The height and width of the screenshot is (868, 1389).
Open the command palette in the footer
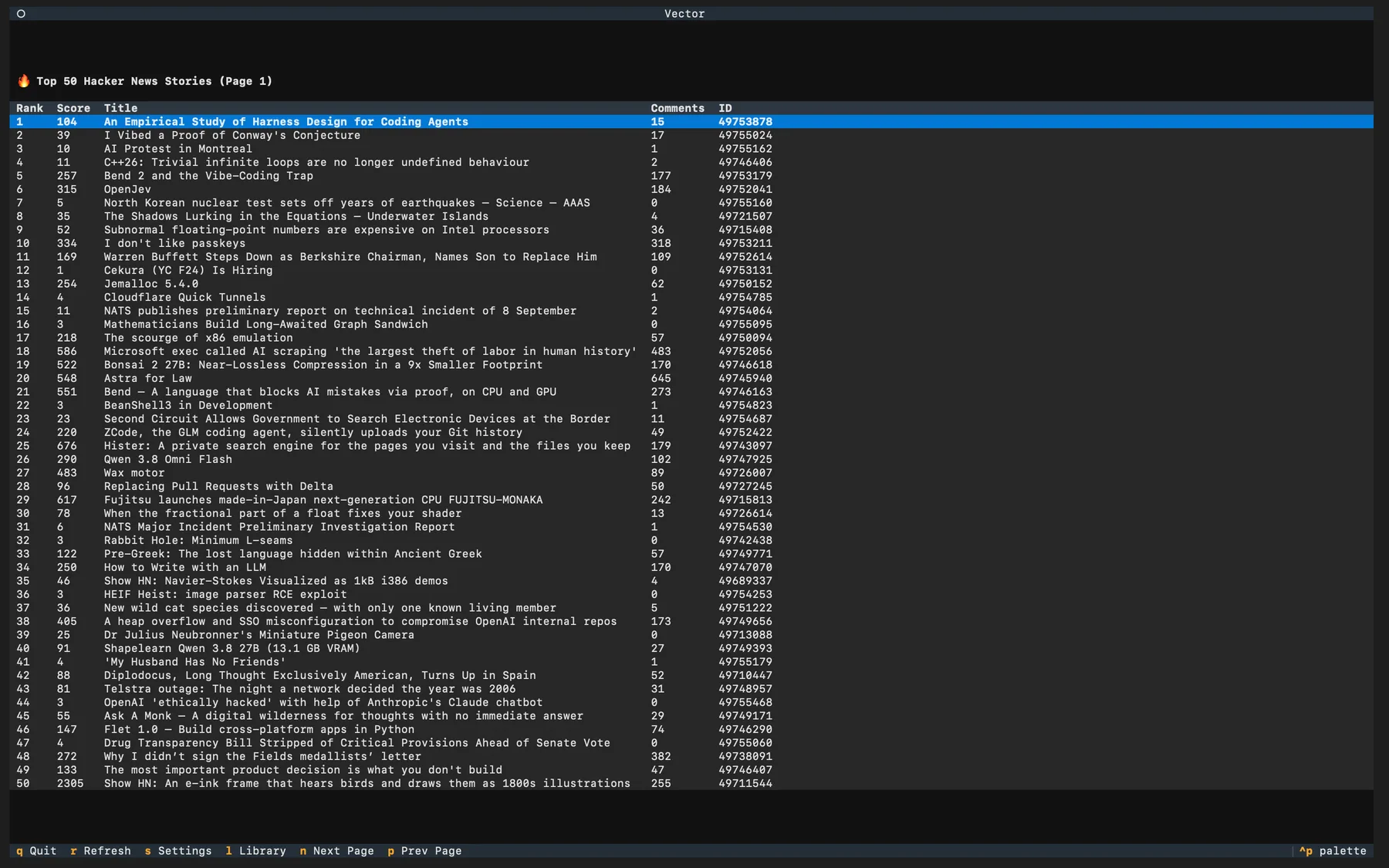(1333, 851)
